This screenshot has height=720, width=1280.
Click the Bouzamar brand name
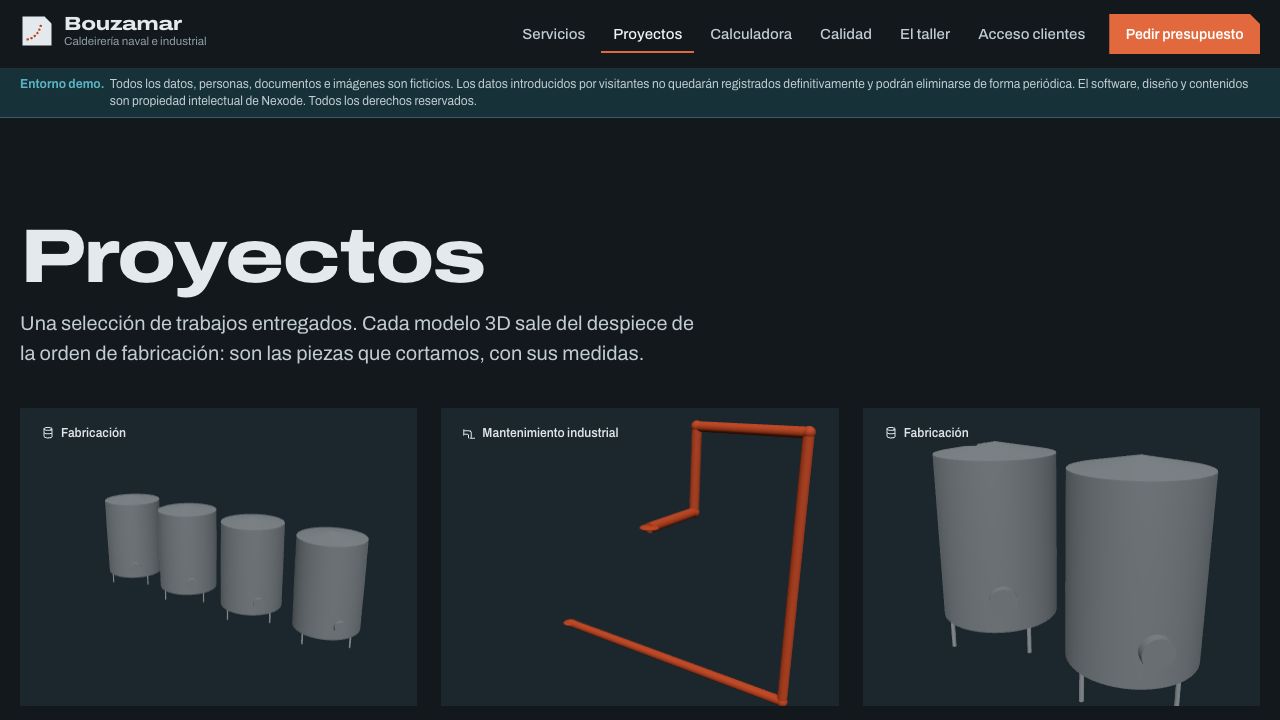click(123, 24)
